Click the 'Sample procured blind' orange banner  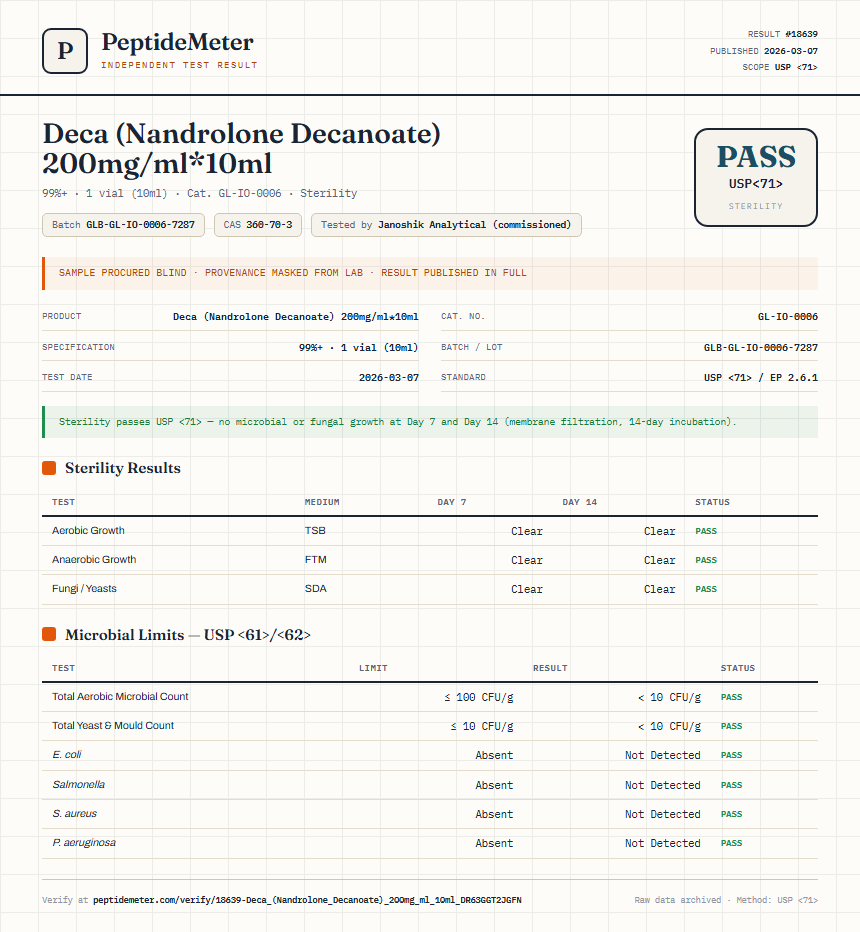[x=430, y=273]
